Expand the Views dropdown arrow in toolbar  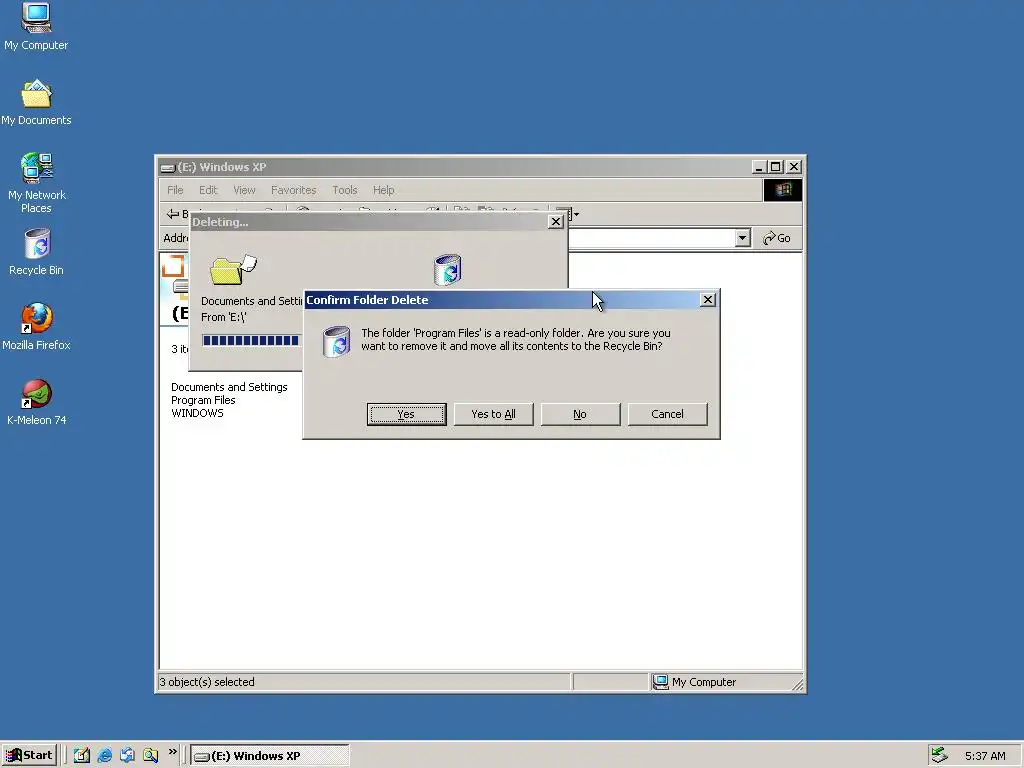[576, 214]
